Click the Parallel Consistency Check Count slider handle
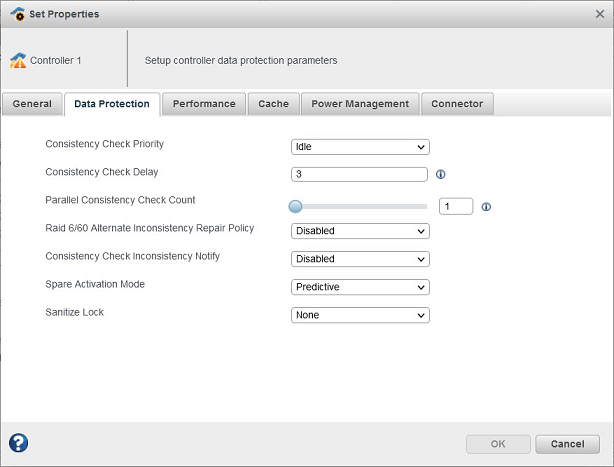The image size is (614, 467). (295, 207)
